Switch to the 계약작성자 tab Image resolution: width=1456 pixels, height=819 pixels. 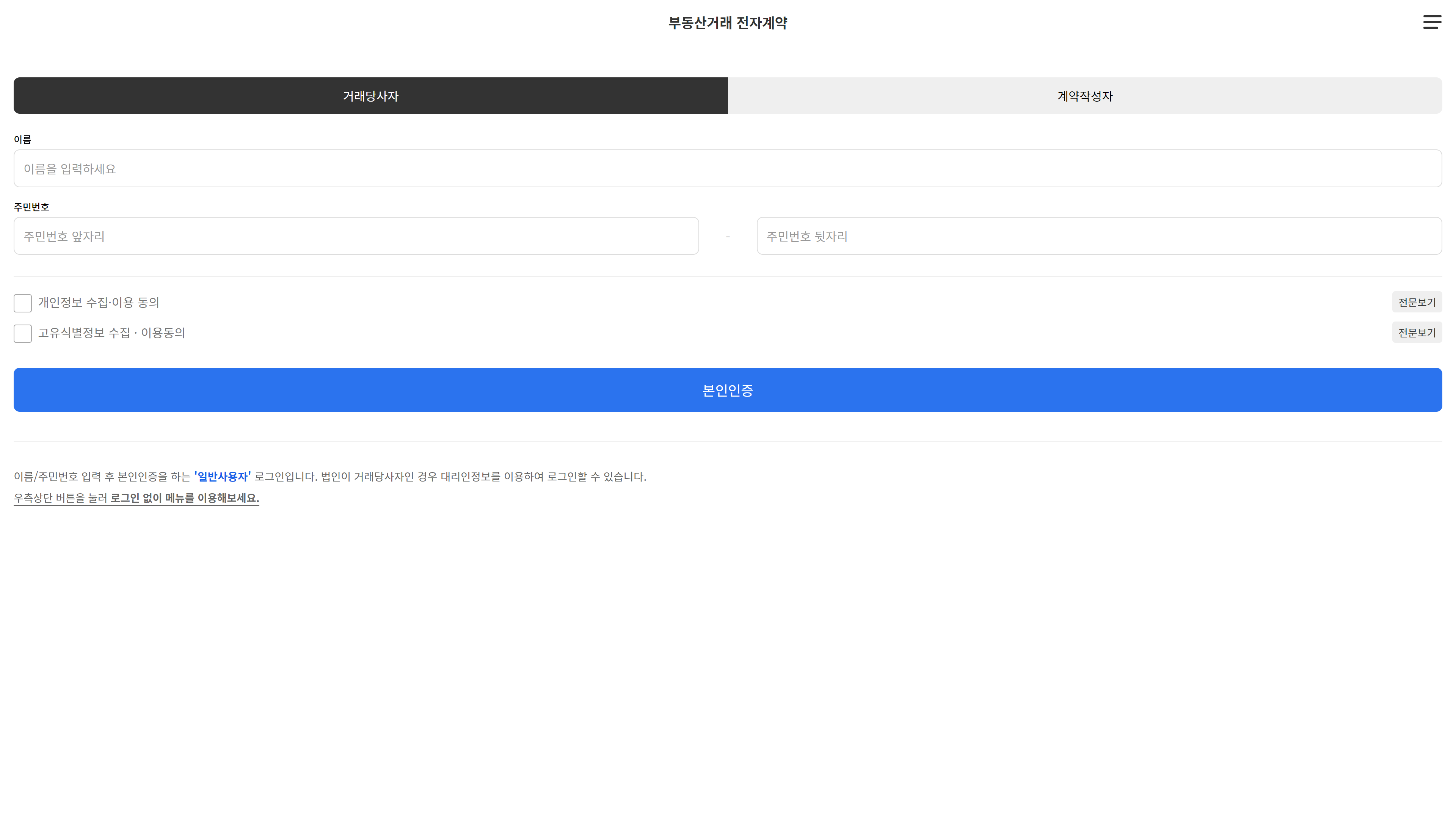pyautogui.click(x=1085, y=96)
